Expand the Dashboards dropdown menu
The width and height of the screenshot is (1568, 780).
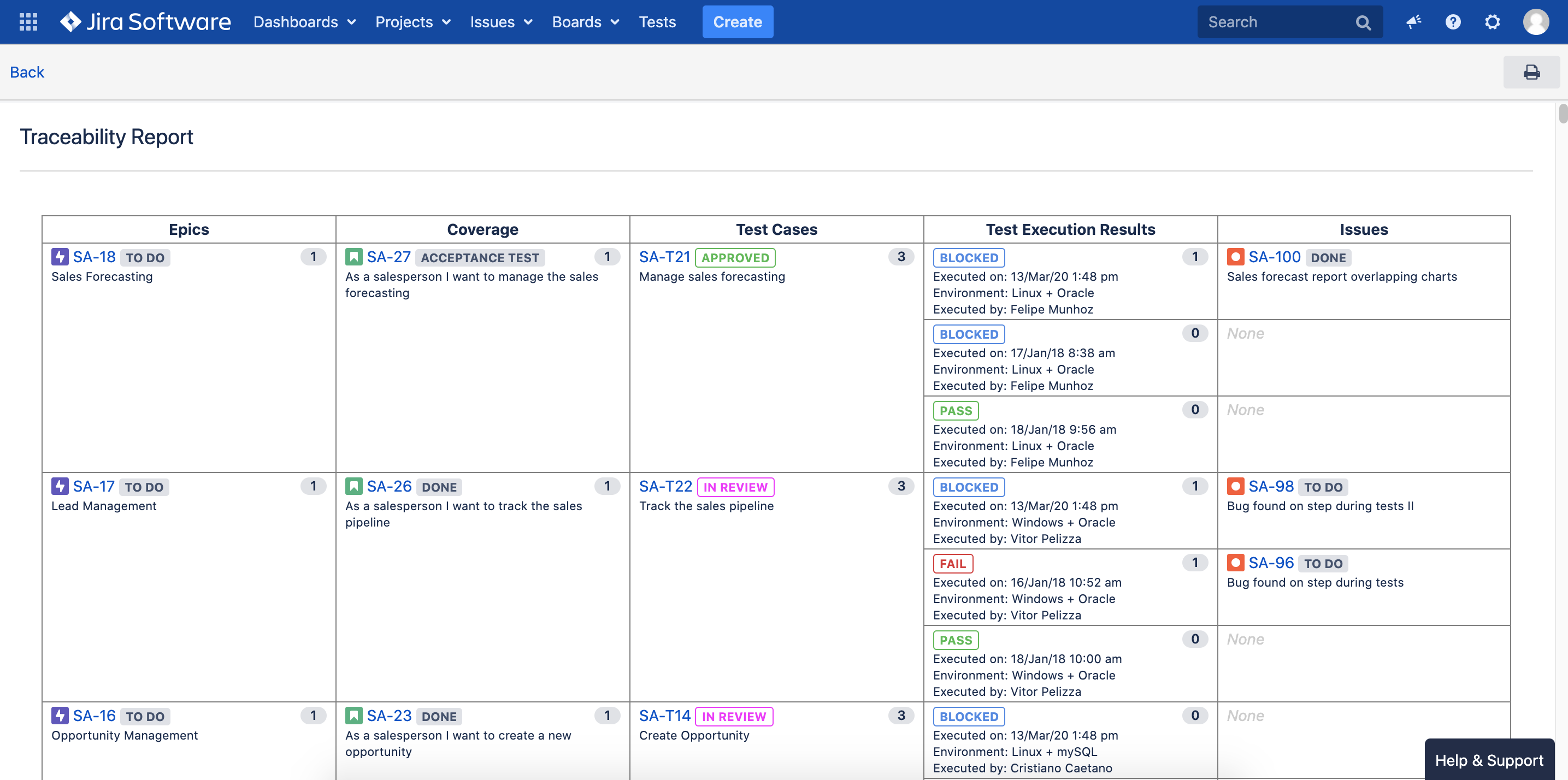304,22
